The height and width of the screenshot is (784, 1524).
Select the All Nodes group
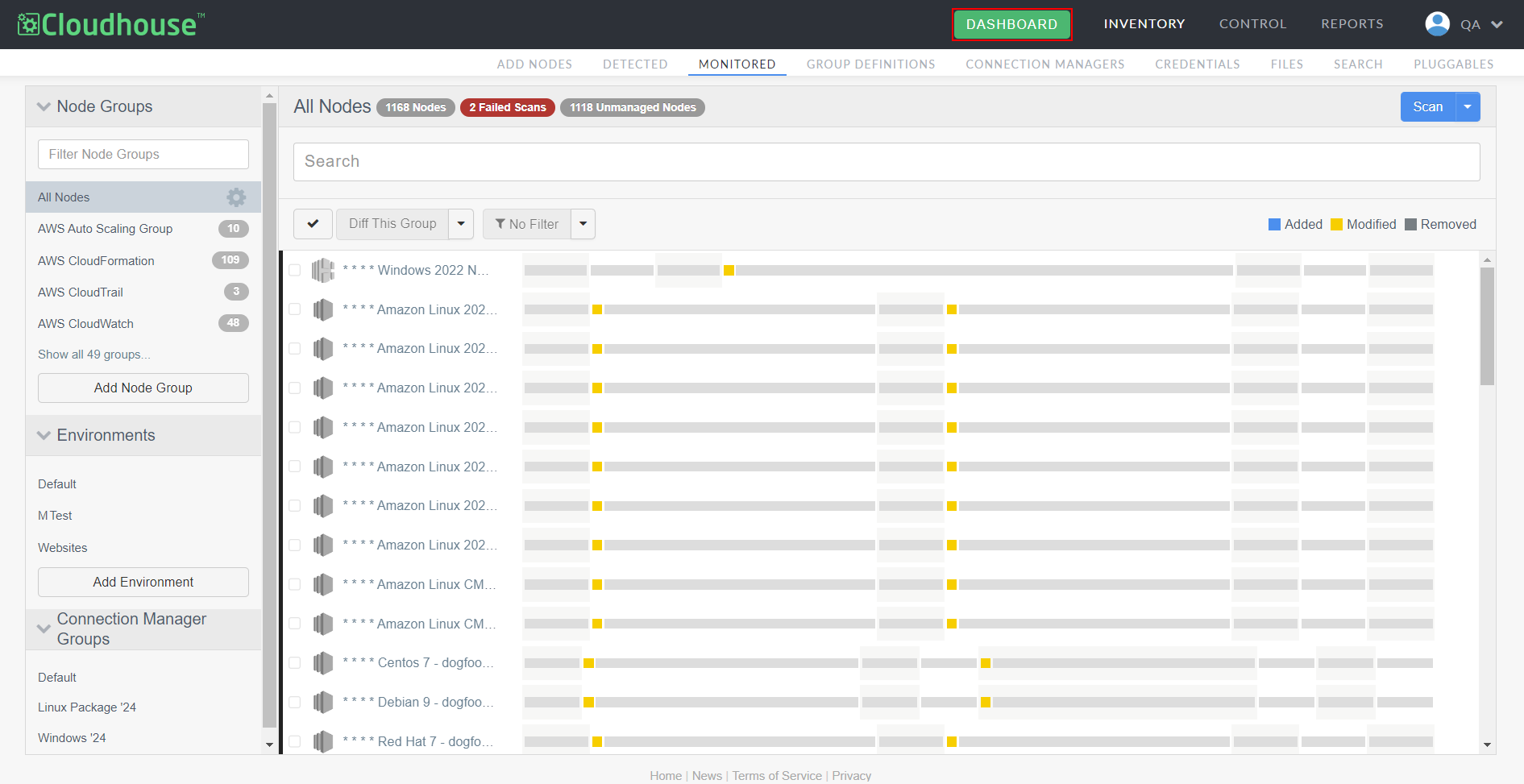tap(143, 197)
